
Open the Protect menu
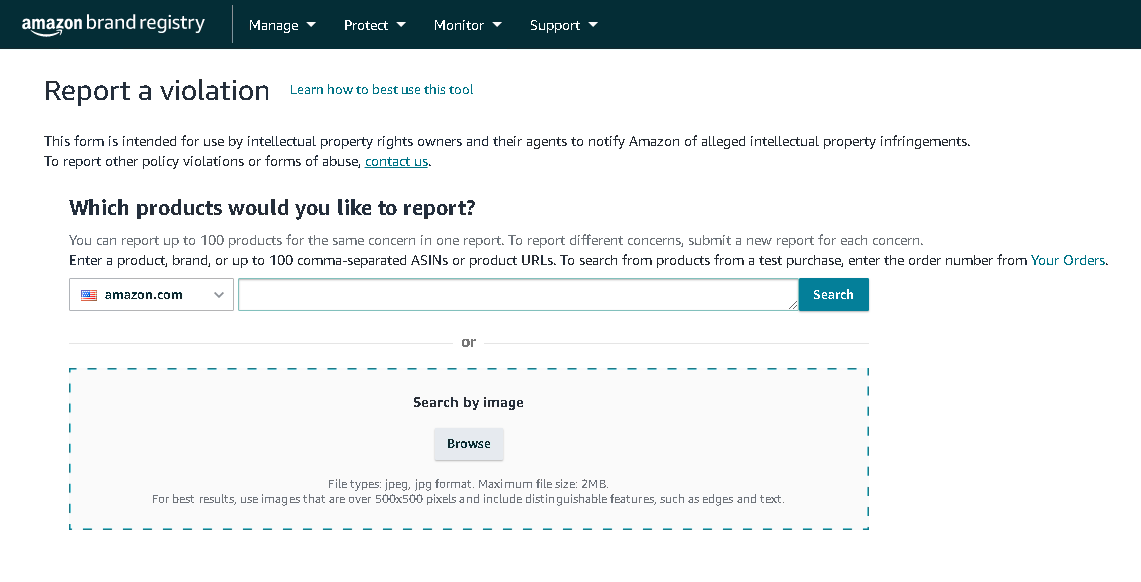tap(365, 25)
